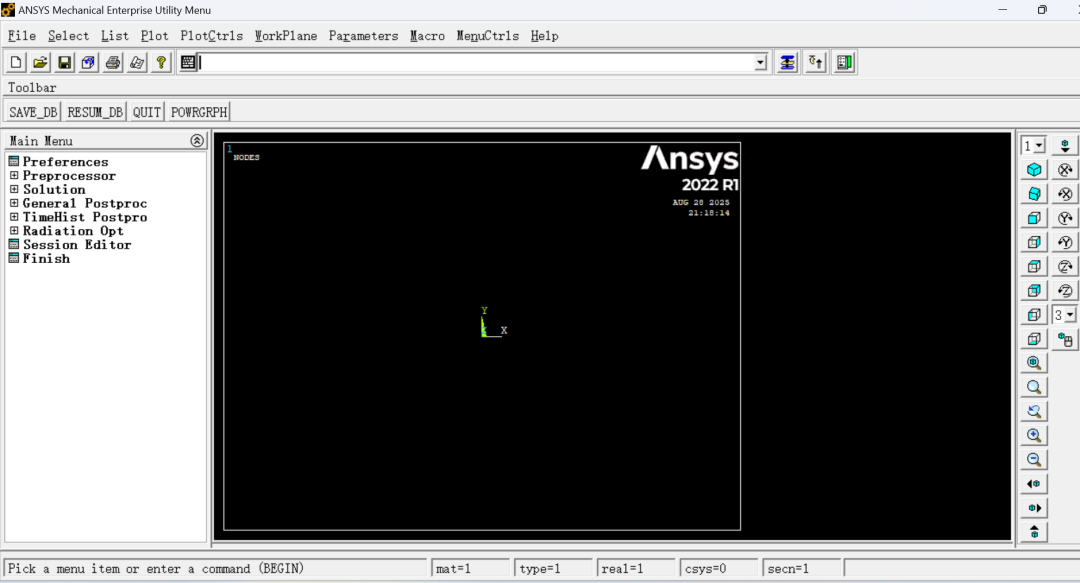
Task: Pan the model down
Action: point(1065,145)
